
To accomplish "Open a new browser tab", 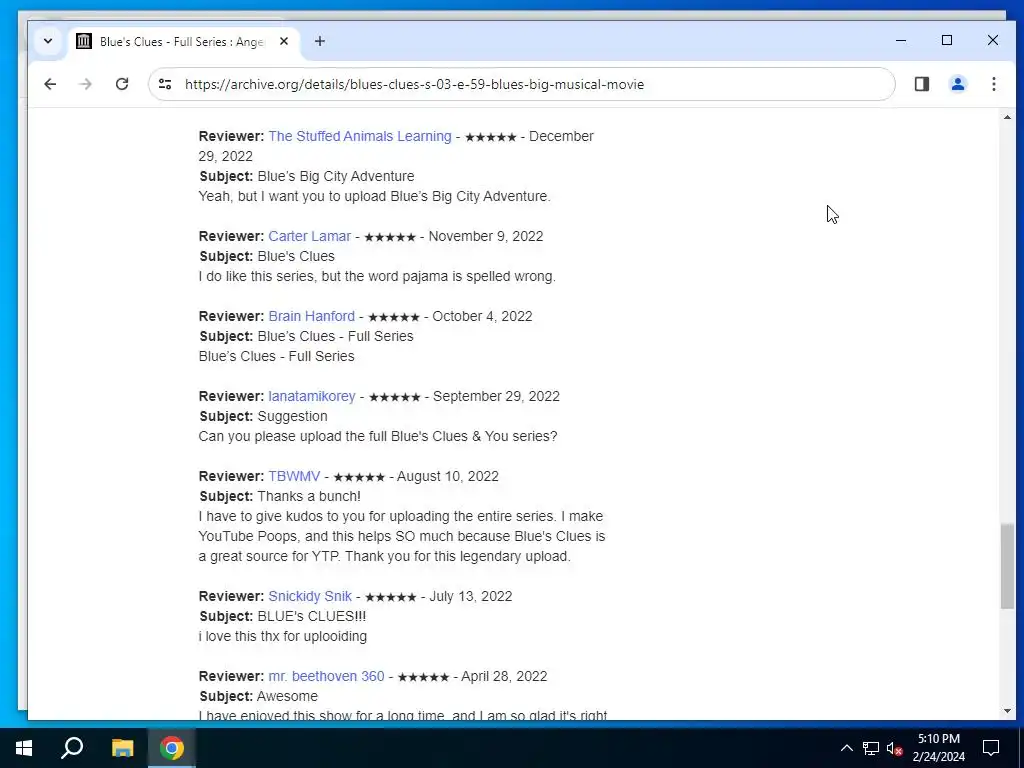I will [319, 41].
